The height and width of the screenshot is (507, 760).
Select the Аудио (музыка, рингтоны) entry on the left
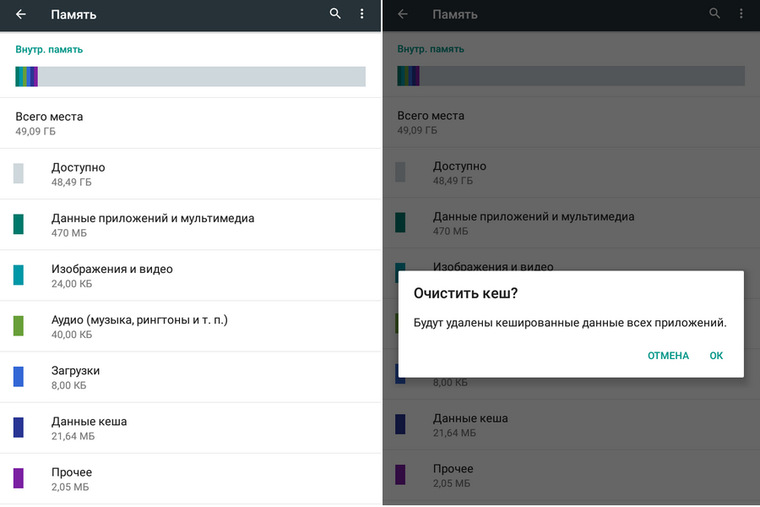(x=190, y=327)
